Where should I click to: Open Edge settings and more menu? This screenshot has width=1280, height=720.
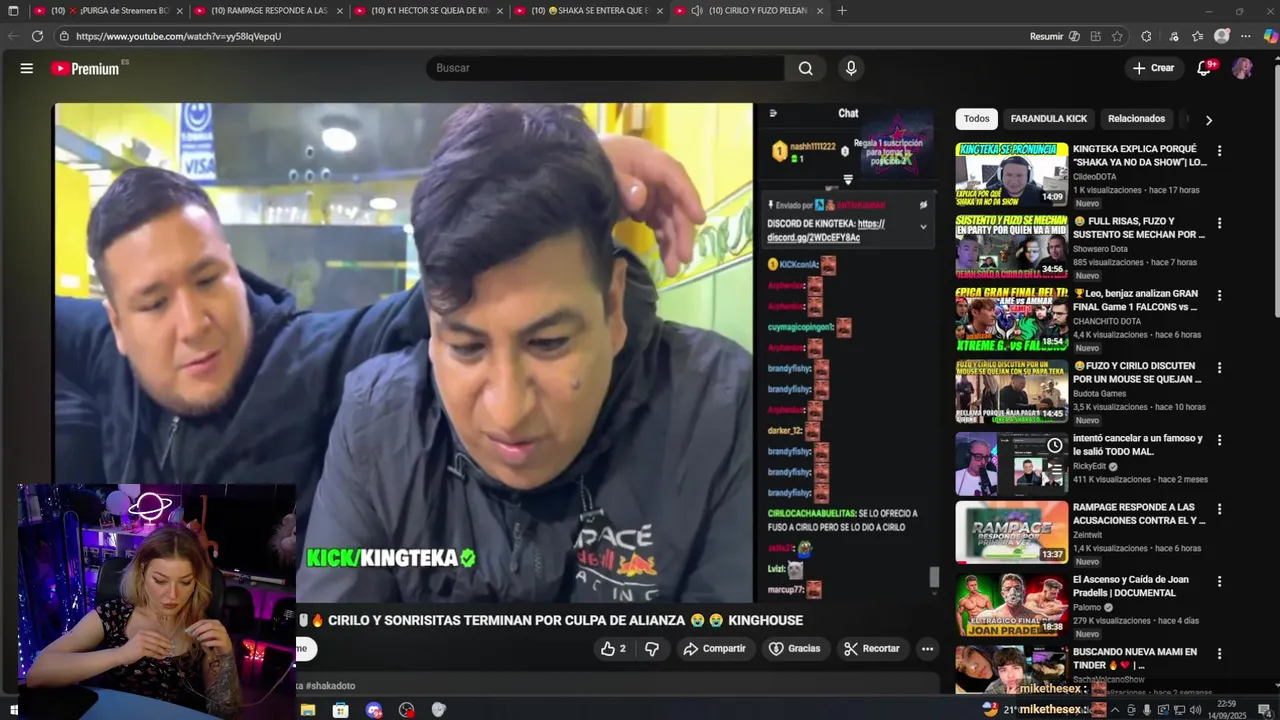pyautogui.click(x=1246, y=36)
